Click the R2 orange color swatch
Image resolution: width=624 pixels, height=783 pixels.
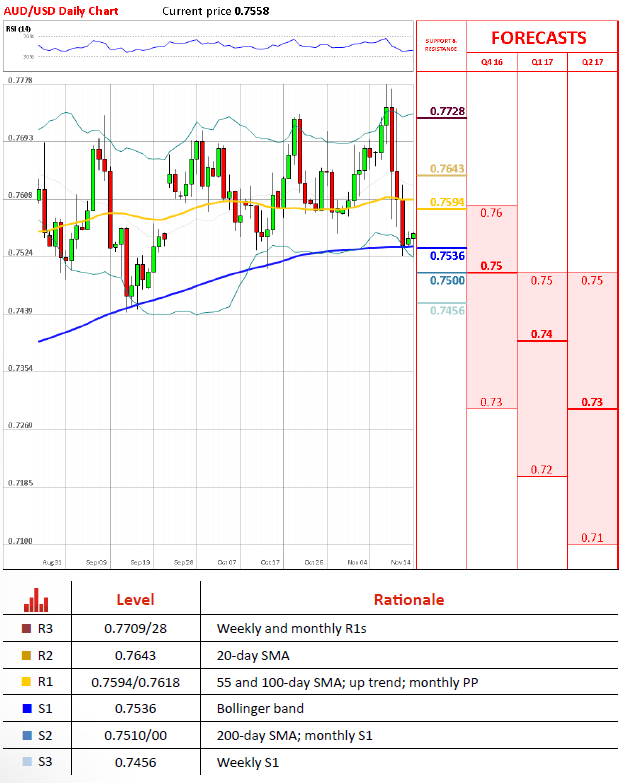pyautogui.click(x=27, y=656)
